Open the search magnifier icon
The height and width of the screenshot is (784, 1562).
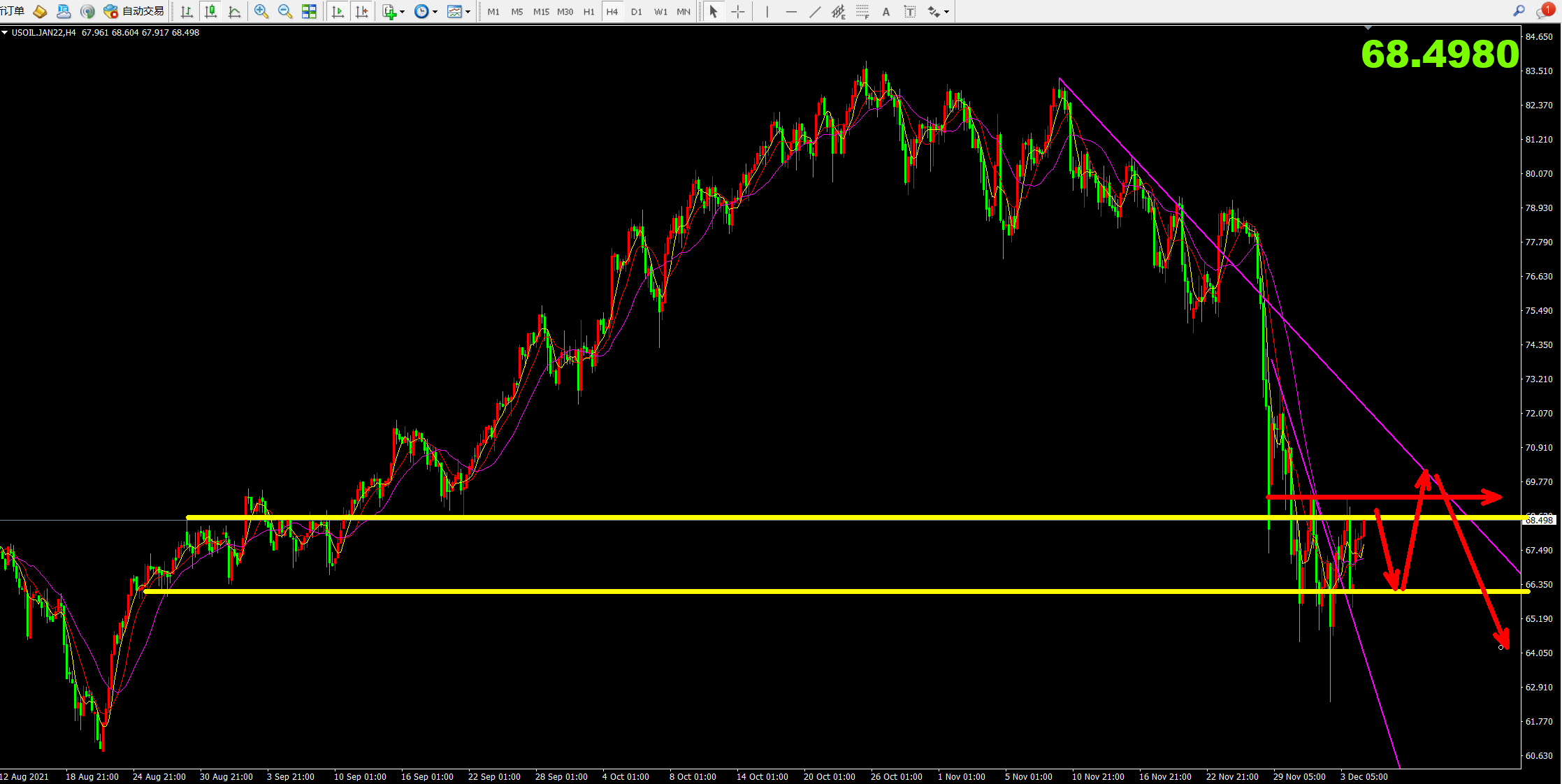[x=1519, y=11]
